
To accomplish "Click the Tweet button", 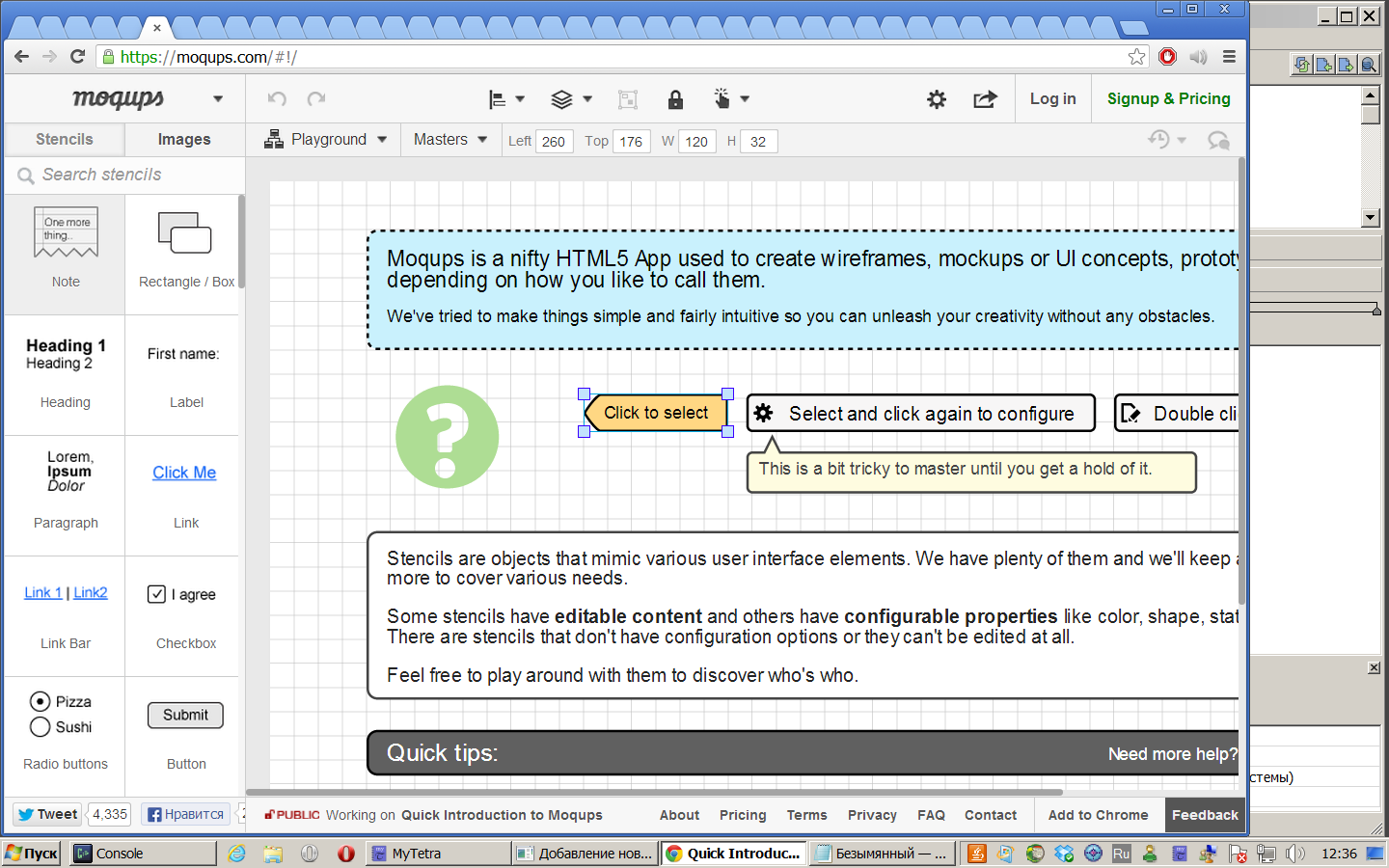I will pos(47,814).
